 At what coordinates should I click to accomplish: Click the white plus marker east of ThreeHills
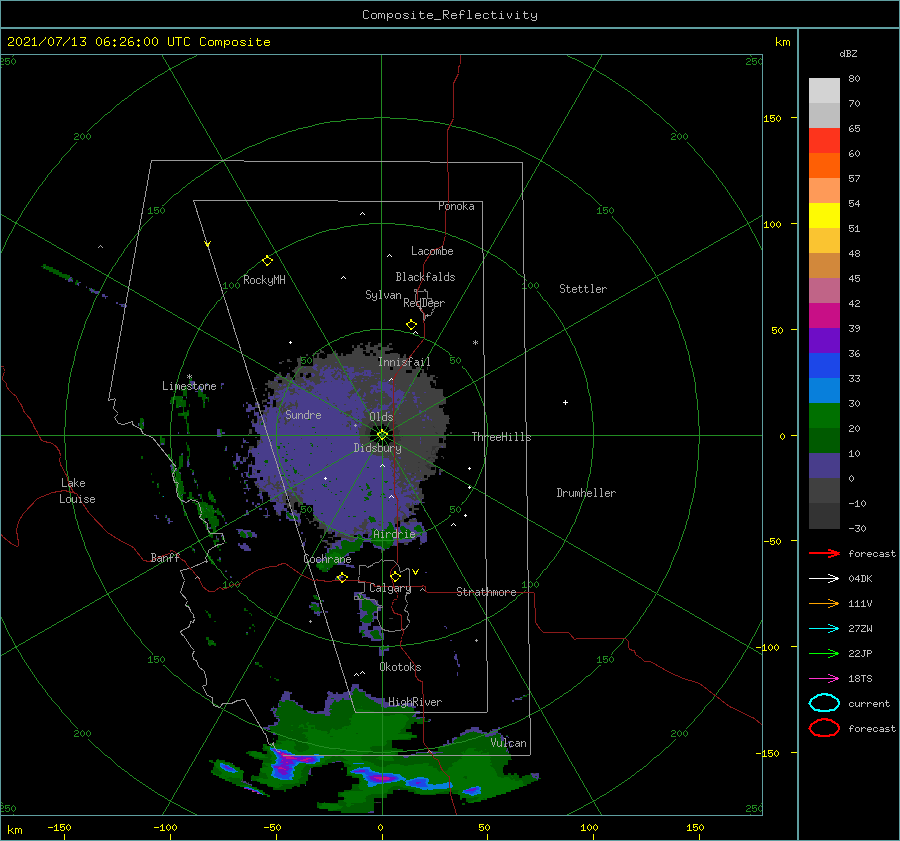pyautogui.click(x=565, y=402)
